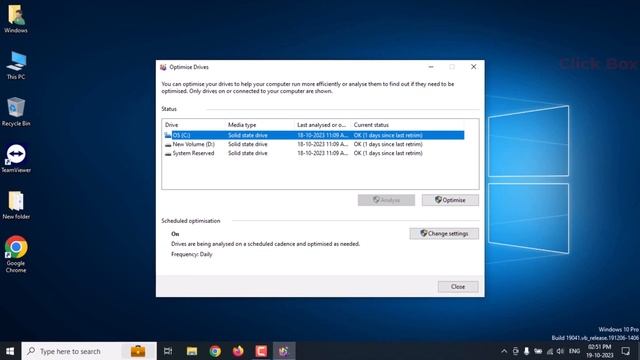Screen dimensions: 640x360
Task: Open the notification center icon
Action: coord(625,351)
